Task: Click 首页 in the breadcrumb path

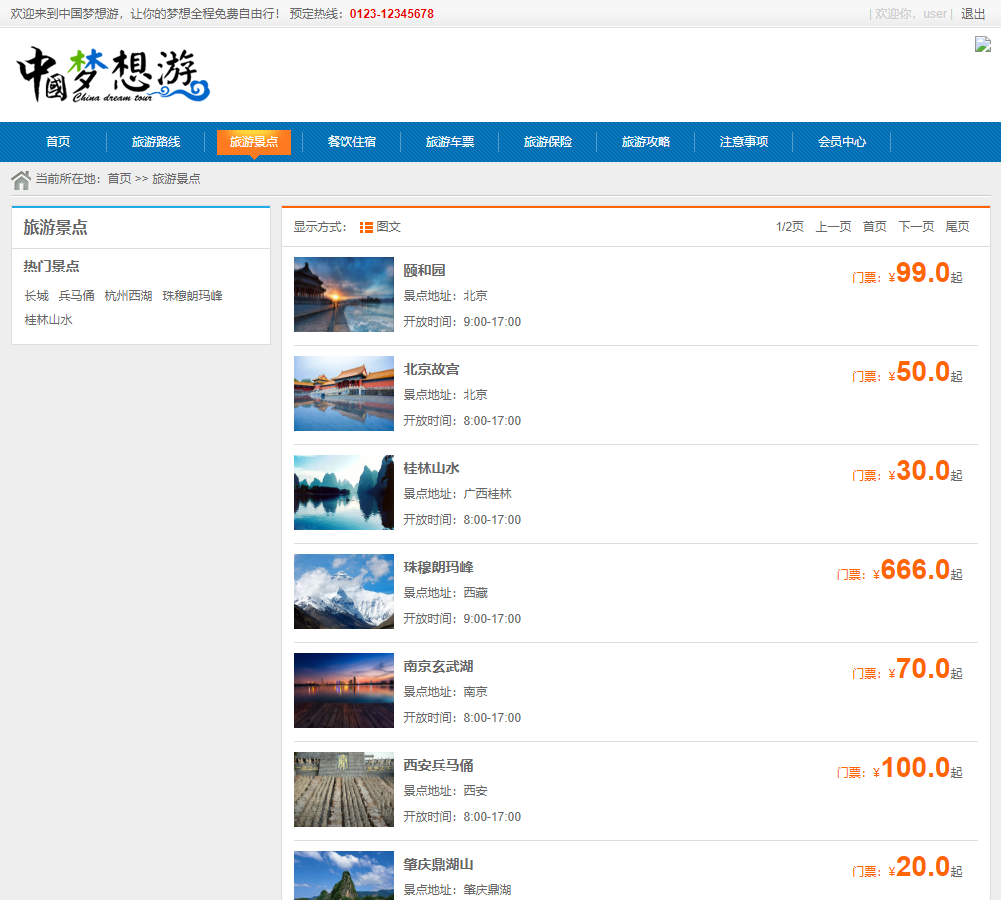Action: 119,179
